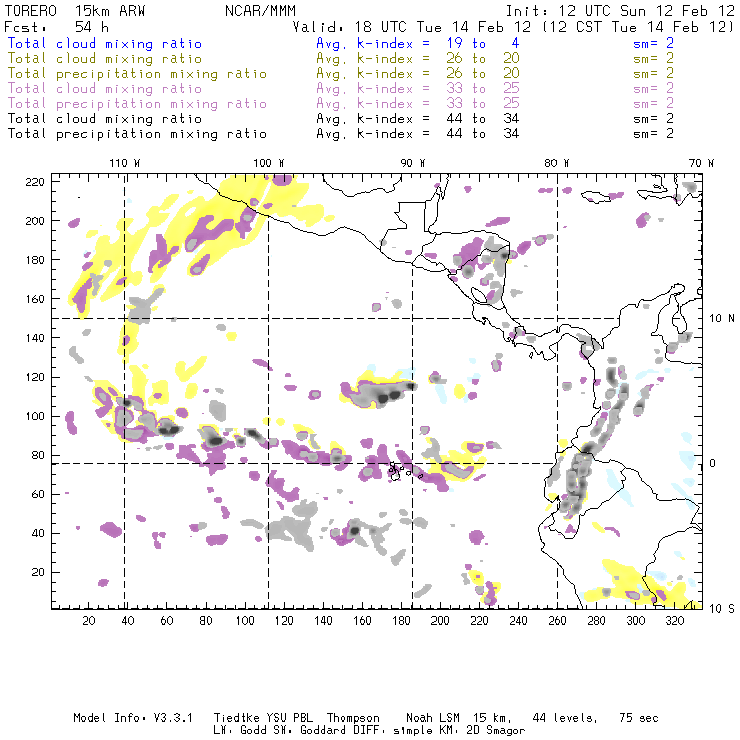Select the '240' horizontal axis tick label
This screenshot has width=740, height=740.
click(x=518, y=621)
